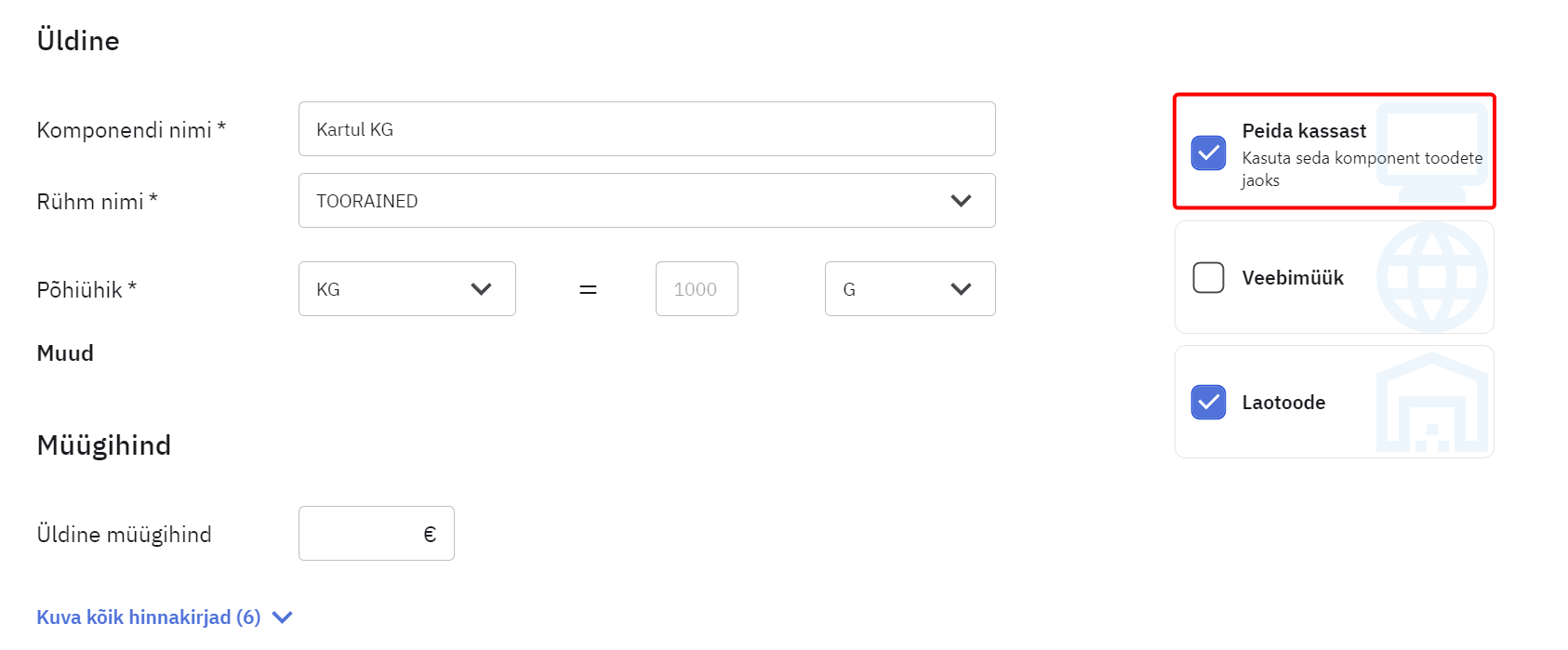Click the Muud section heading
Screen dimensions: 1568x650
pos(65,353)
